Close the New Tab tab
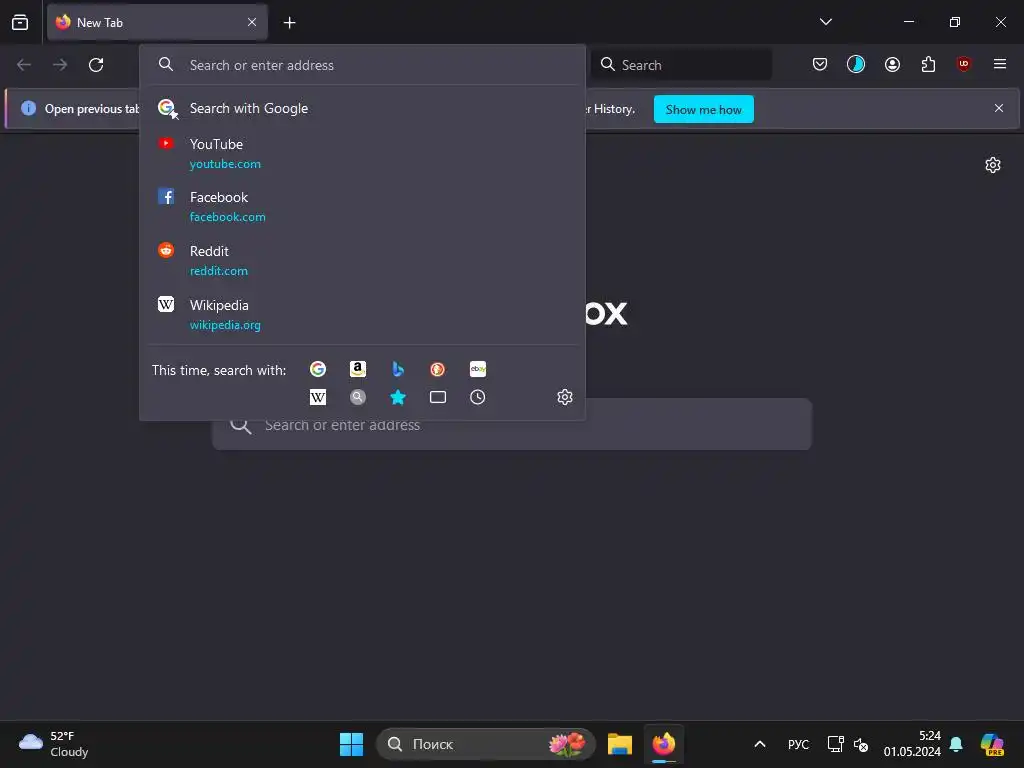This screenshot has height=768, width=1024. click(x=252, y=22)
